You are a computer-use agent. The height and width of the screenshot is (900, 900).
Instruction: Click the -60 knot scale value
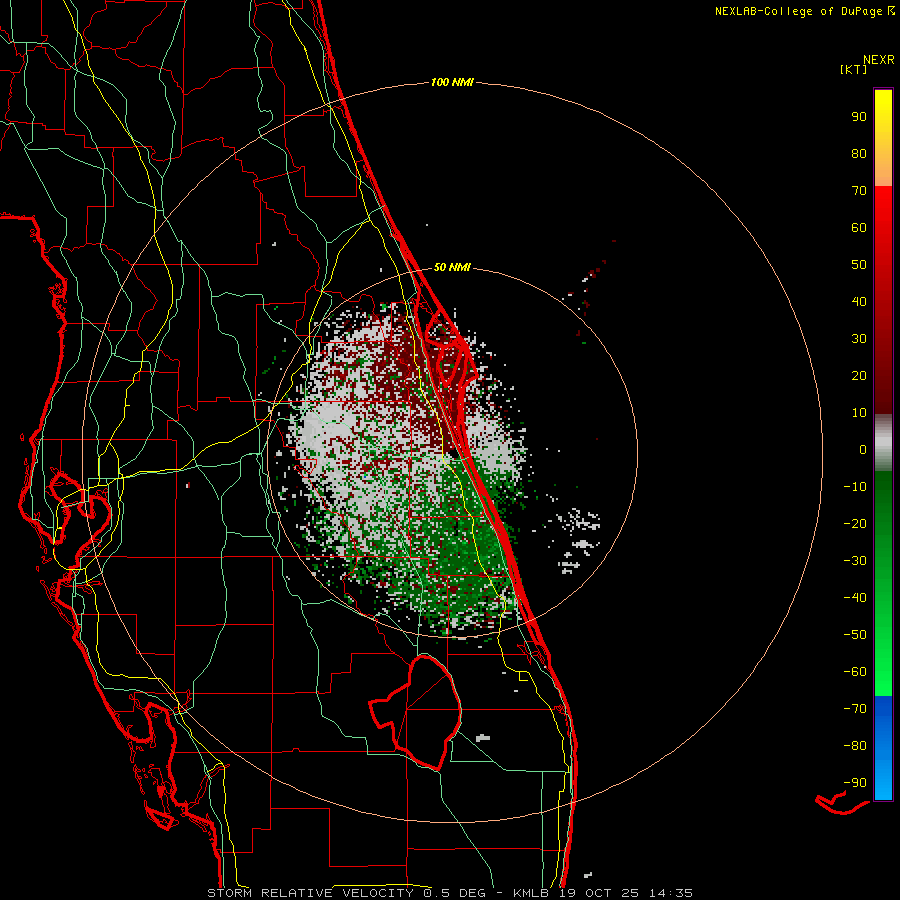point(855,672)
